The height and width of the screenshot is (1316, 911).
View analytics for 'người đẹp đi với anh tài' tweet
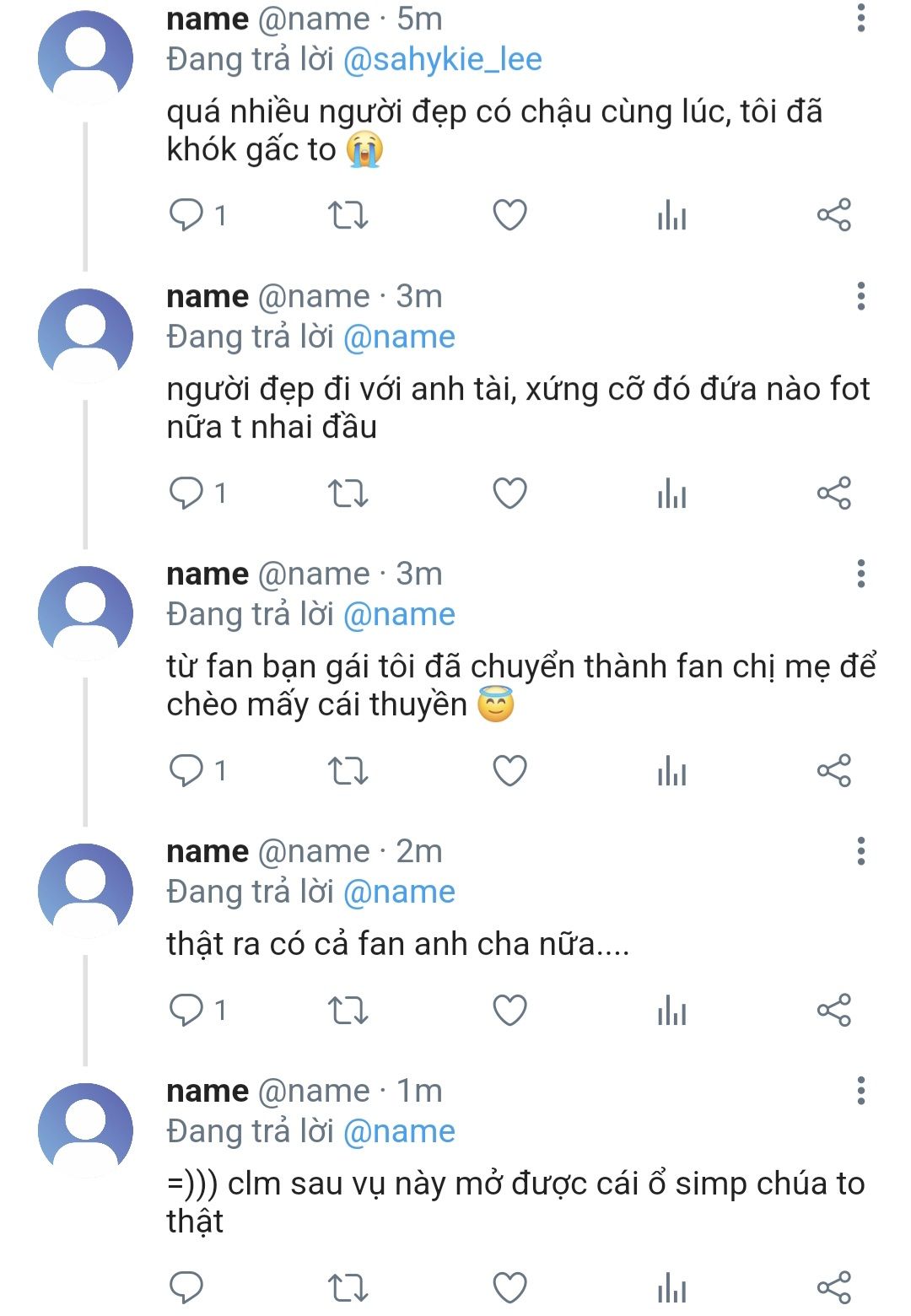pos(671,493)
